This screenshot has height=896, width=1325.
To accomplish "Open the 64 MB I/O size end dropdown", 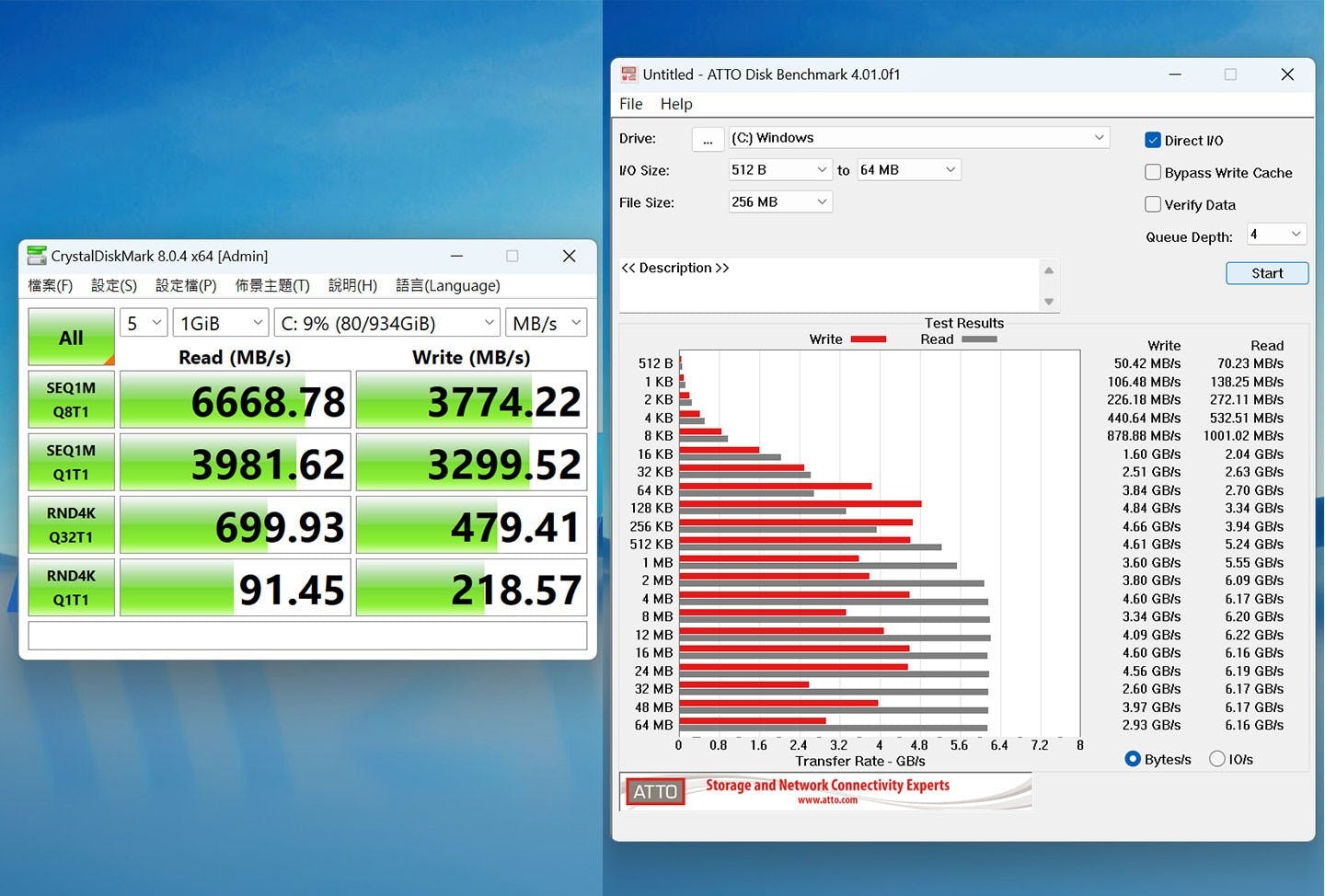I will coord(909,170).
